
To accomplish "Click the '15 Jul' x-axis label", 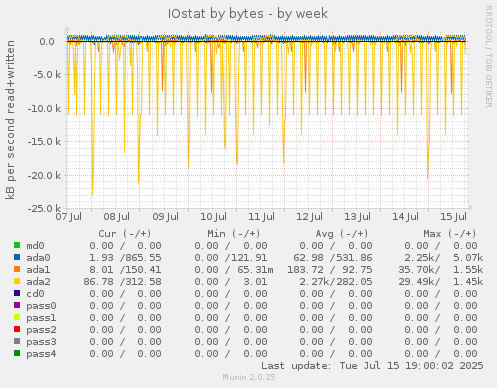I will click(453, 217).
